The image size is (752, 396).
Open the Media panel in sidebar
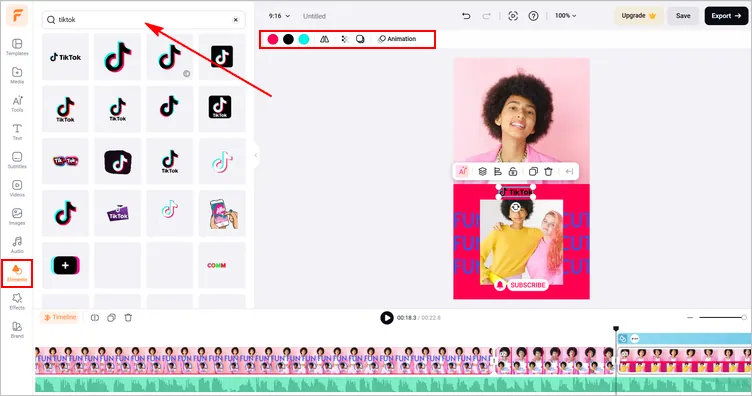(x=17, y=75)
